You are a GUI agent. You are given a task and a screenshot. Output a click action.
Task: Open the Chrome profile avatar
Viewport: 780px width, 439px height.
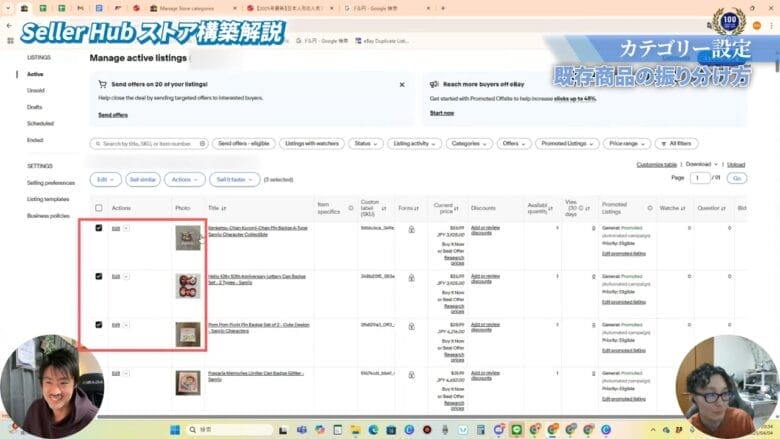(x=757, y=25)
